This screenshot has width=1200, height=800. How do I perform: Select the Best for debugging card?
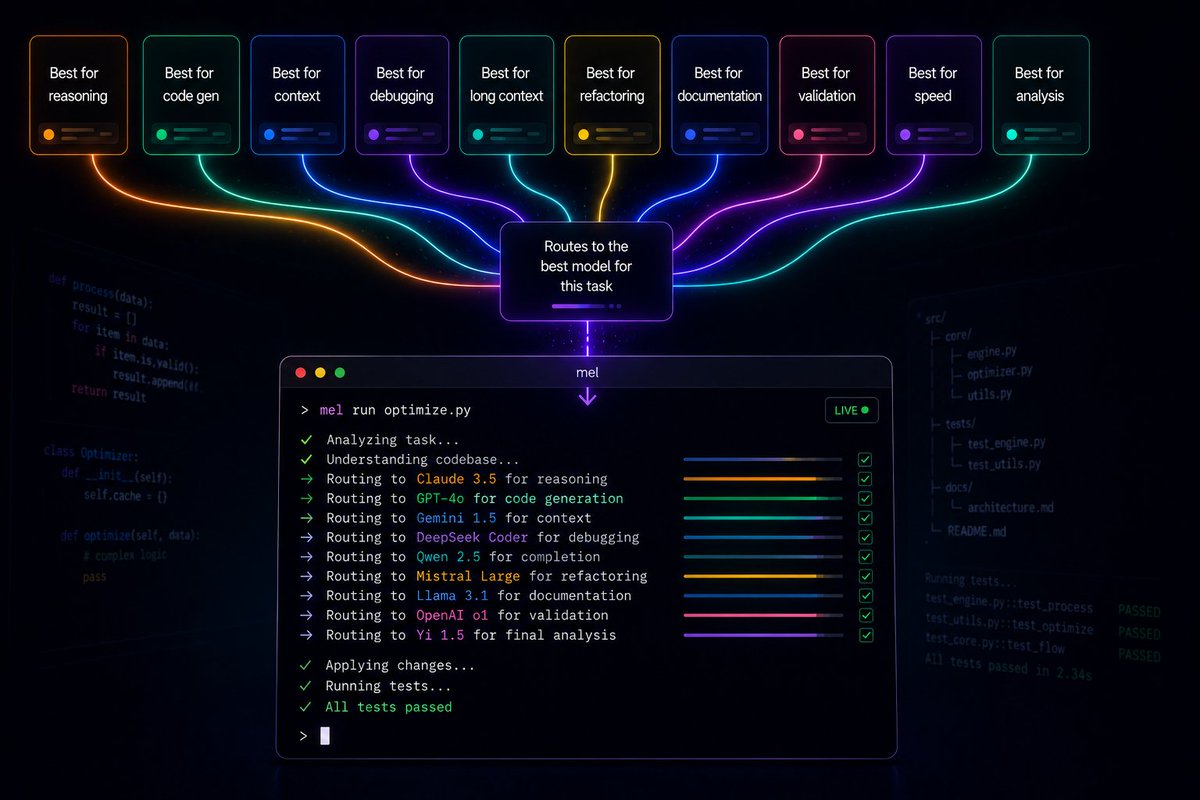pos(402,95)
